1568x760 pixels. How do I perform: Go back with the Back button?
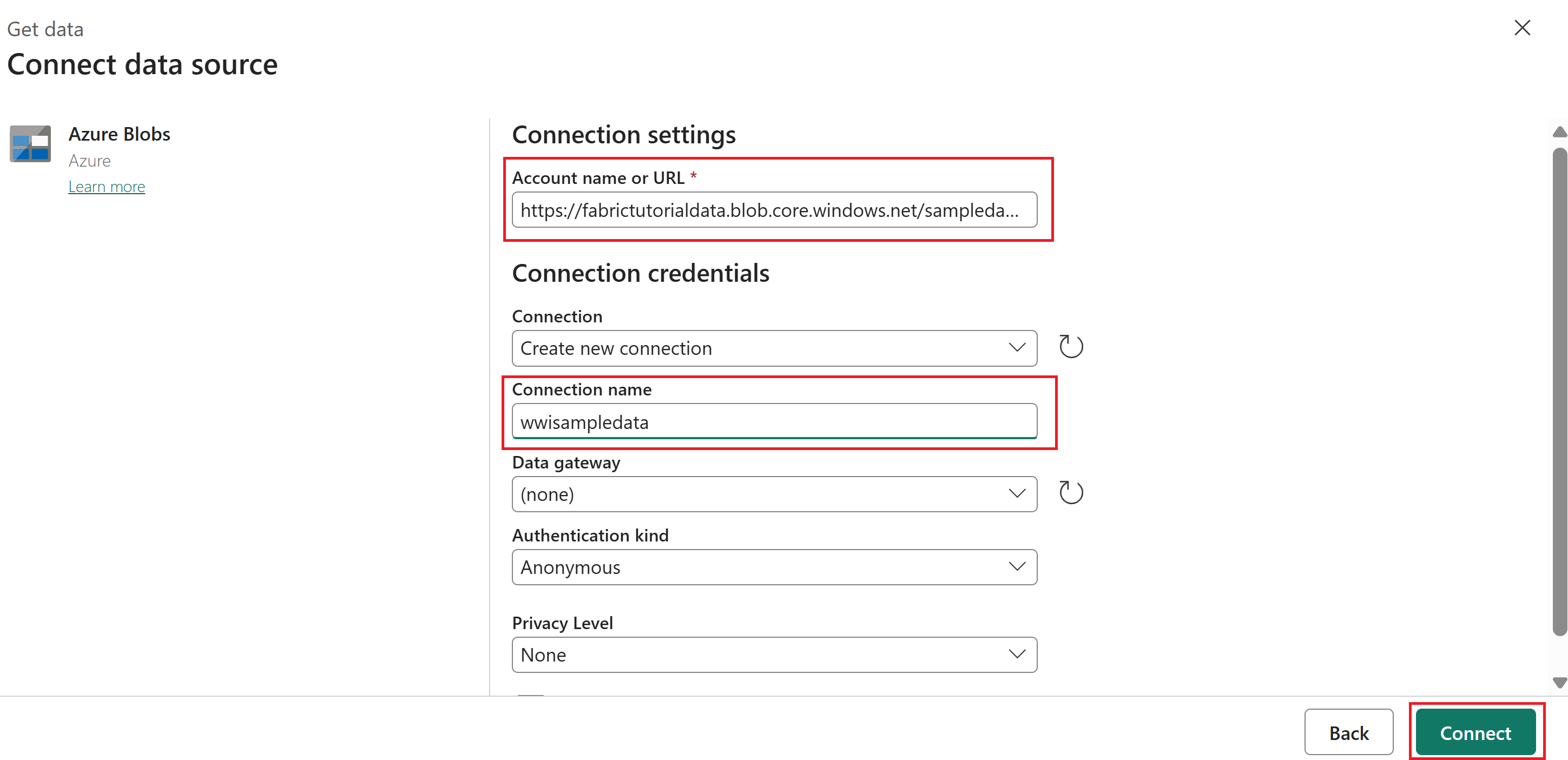[x=1348, y=732]
